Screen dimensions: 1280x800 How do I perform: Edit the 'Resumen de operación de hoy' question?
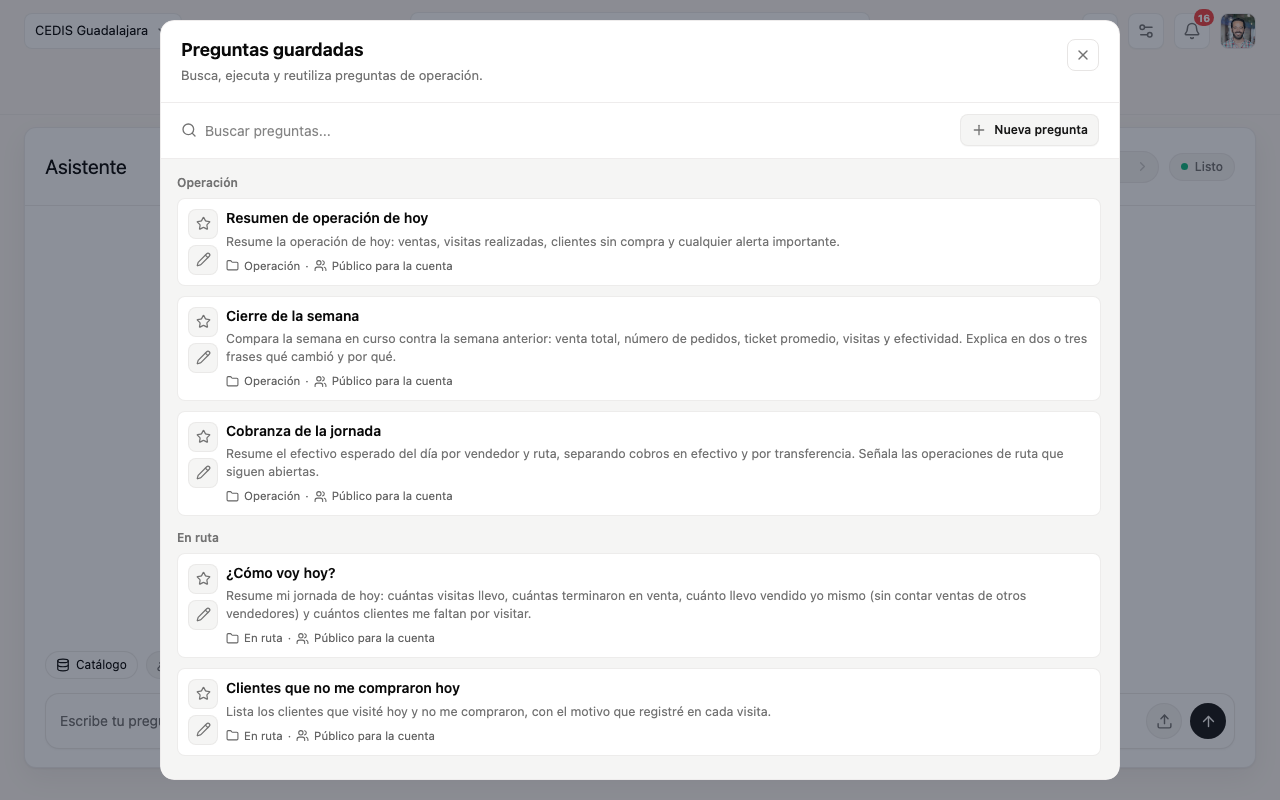(203, 260)
